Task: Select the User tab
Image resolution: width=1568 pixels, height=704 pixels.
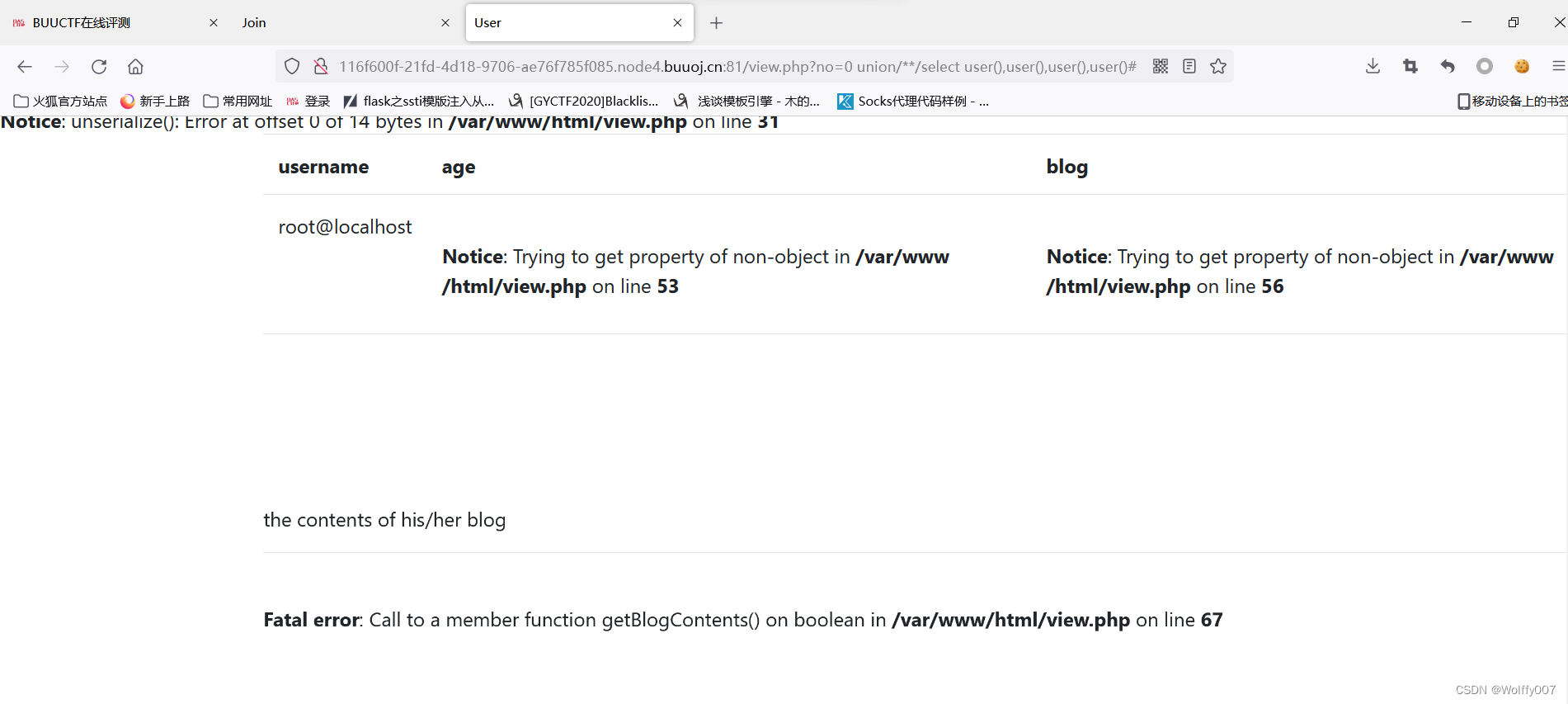Action: (579, 23)
